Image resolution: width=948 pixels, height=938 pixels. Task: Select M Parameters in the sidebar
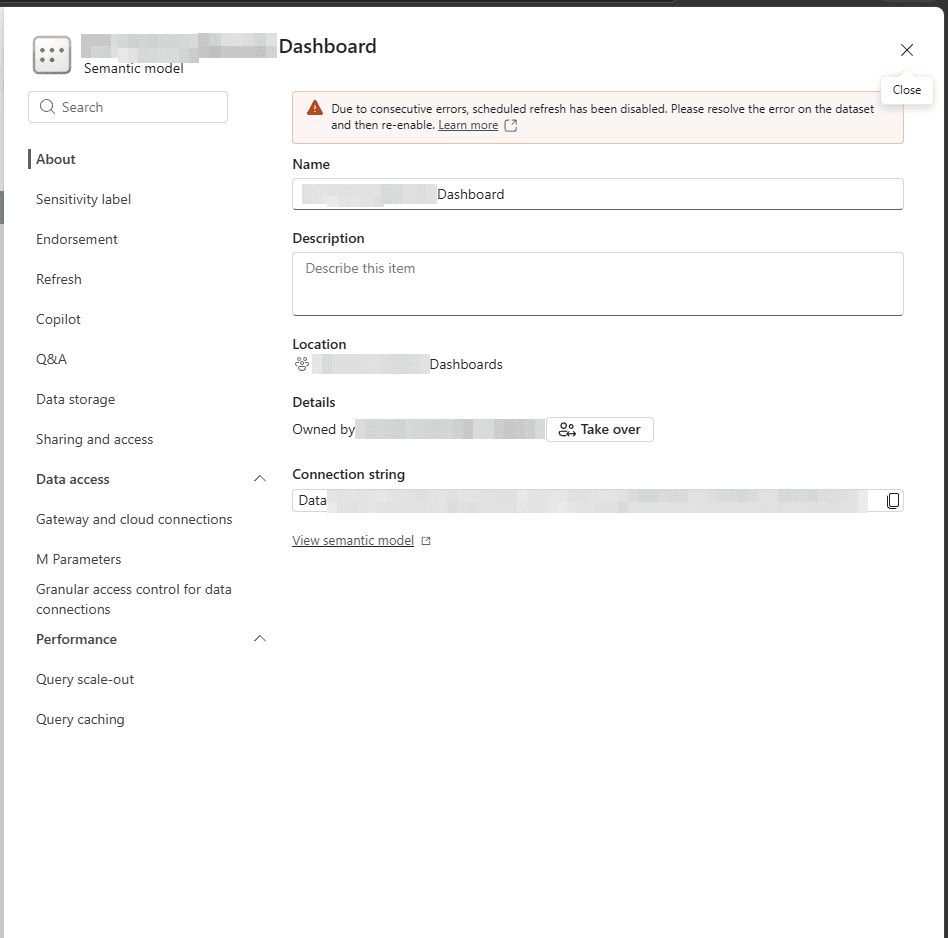click(79, 559)
